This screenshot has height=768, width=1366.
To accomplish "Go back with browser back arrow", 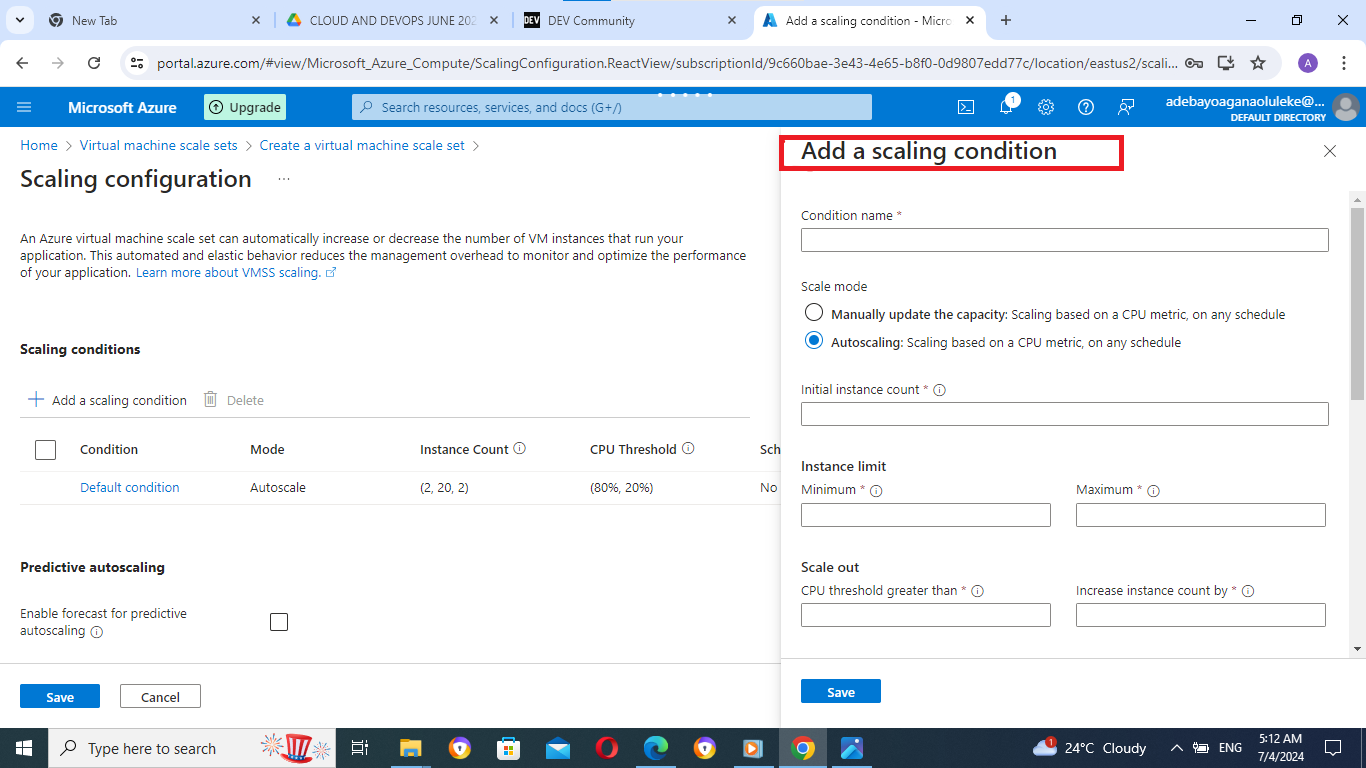I will tap(23, 63).
